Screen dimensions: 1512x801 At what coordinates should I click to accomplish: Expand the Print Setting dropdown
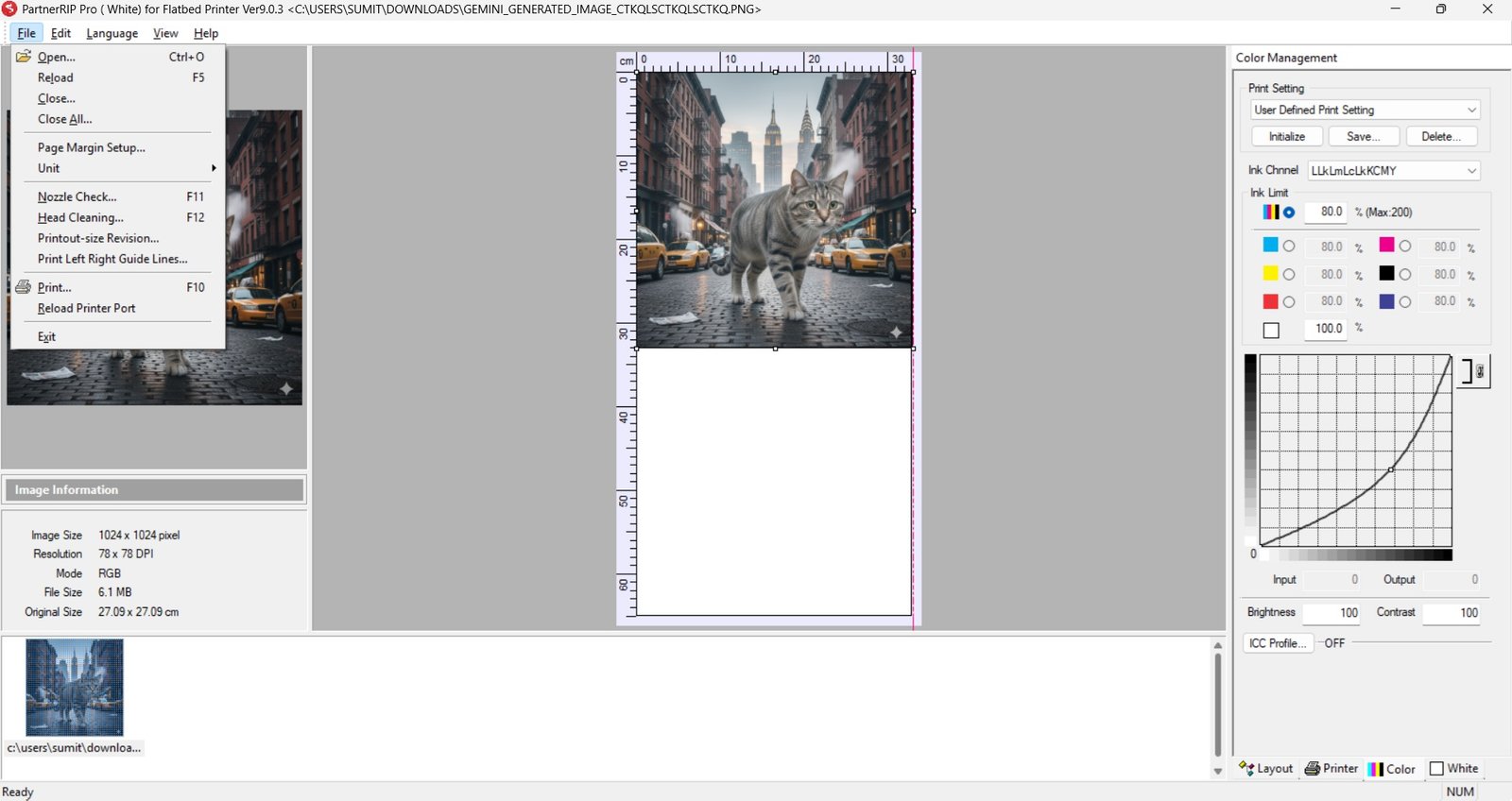(x=1365, y=111)
